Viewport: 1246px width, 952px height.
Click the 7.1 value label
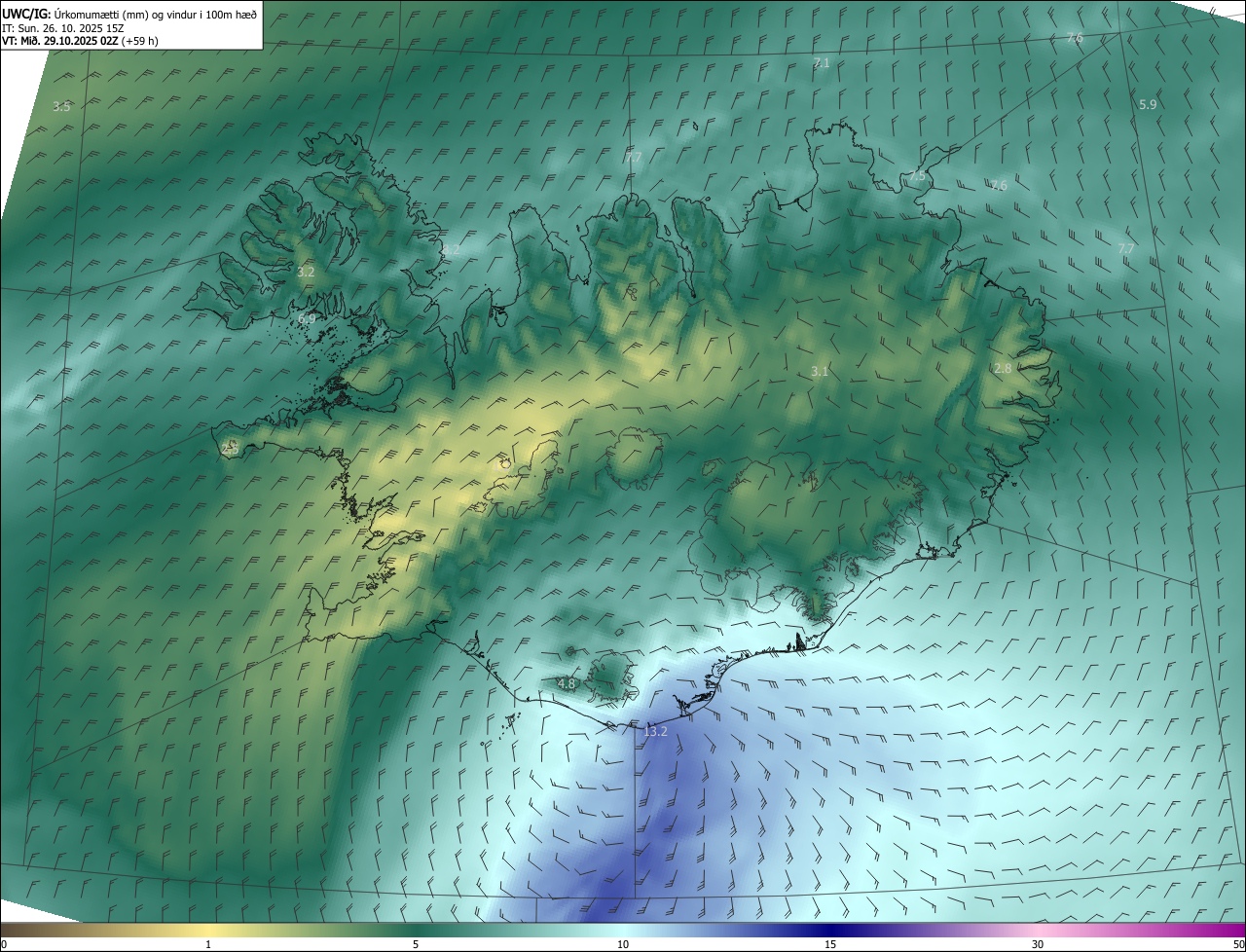click(821, 63)
